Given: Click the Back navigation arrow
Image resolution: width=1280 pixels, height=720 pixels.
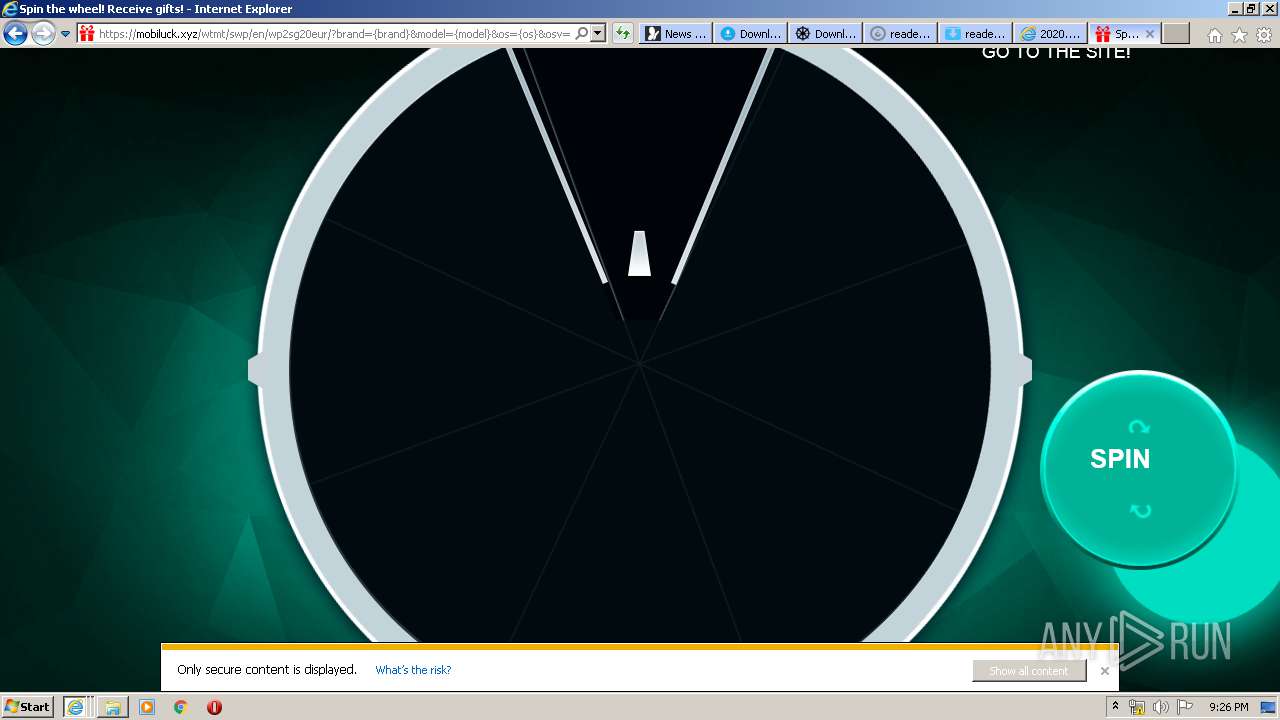Looking at the screenshot, I should 15,33.
